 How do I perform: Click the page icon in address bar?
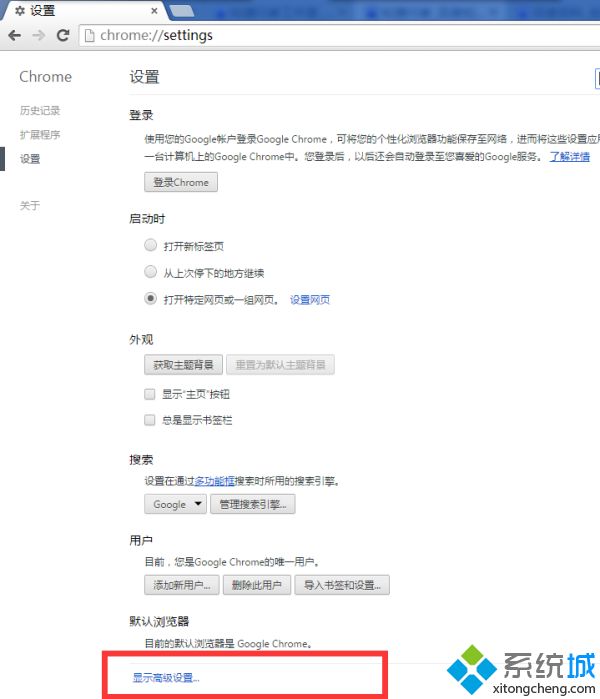pos(89,35)
